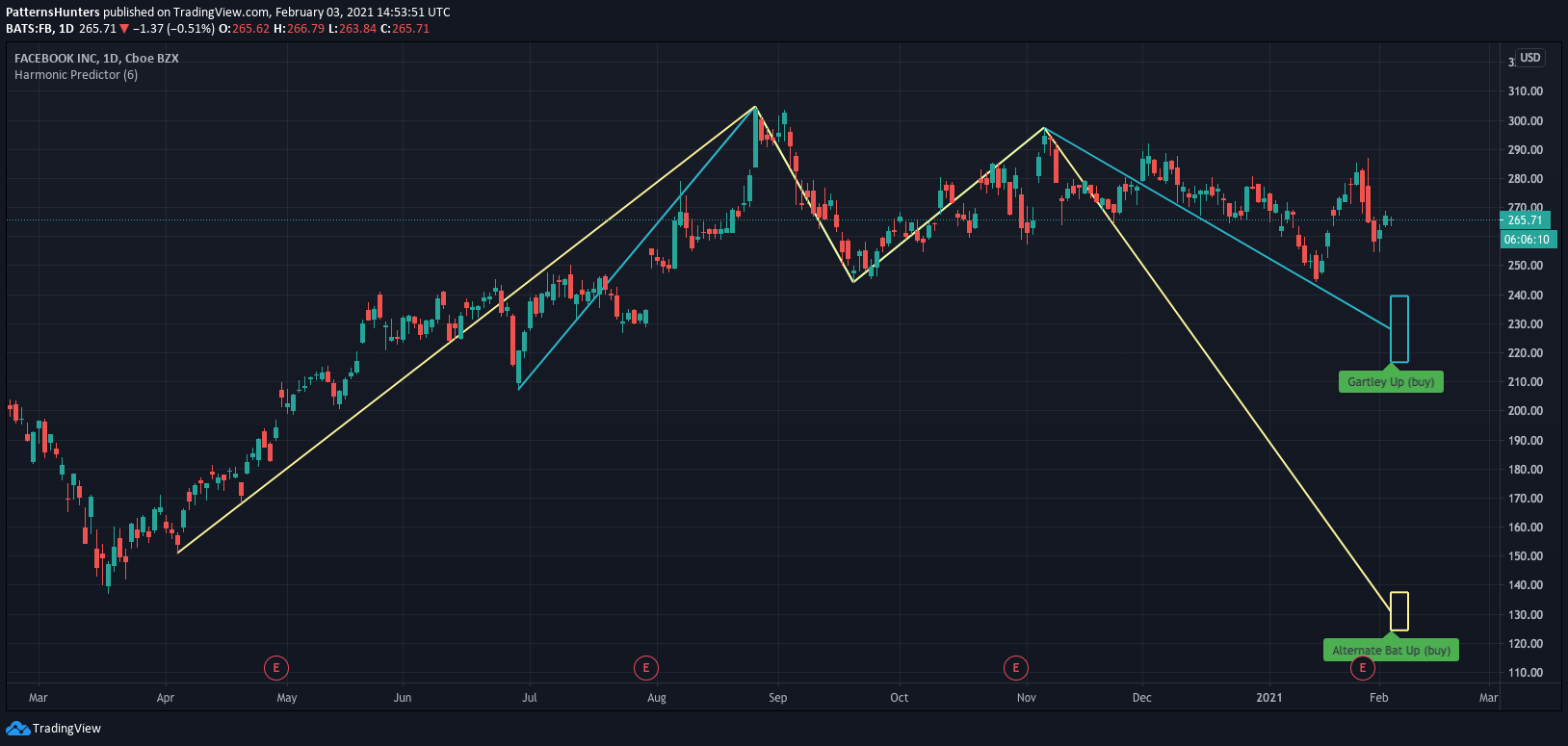This screenshot has width=1568, height=746.
Task: Click the earnings E marker near Feb
Action: pos(1363,667)
